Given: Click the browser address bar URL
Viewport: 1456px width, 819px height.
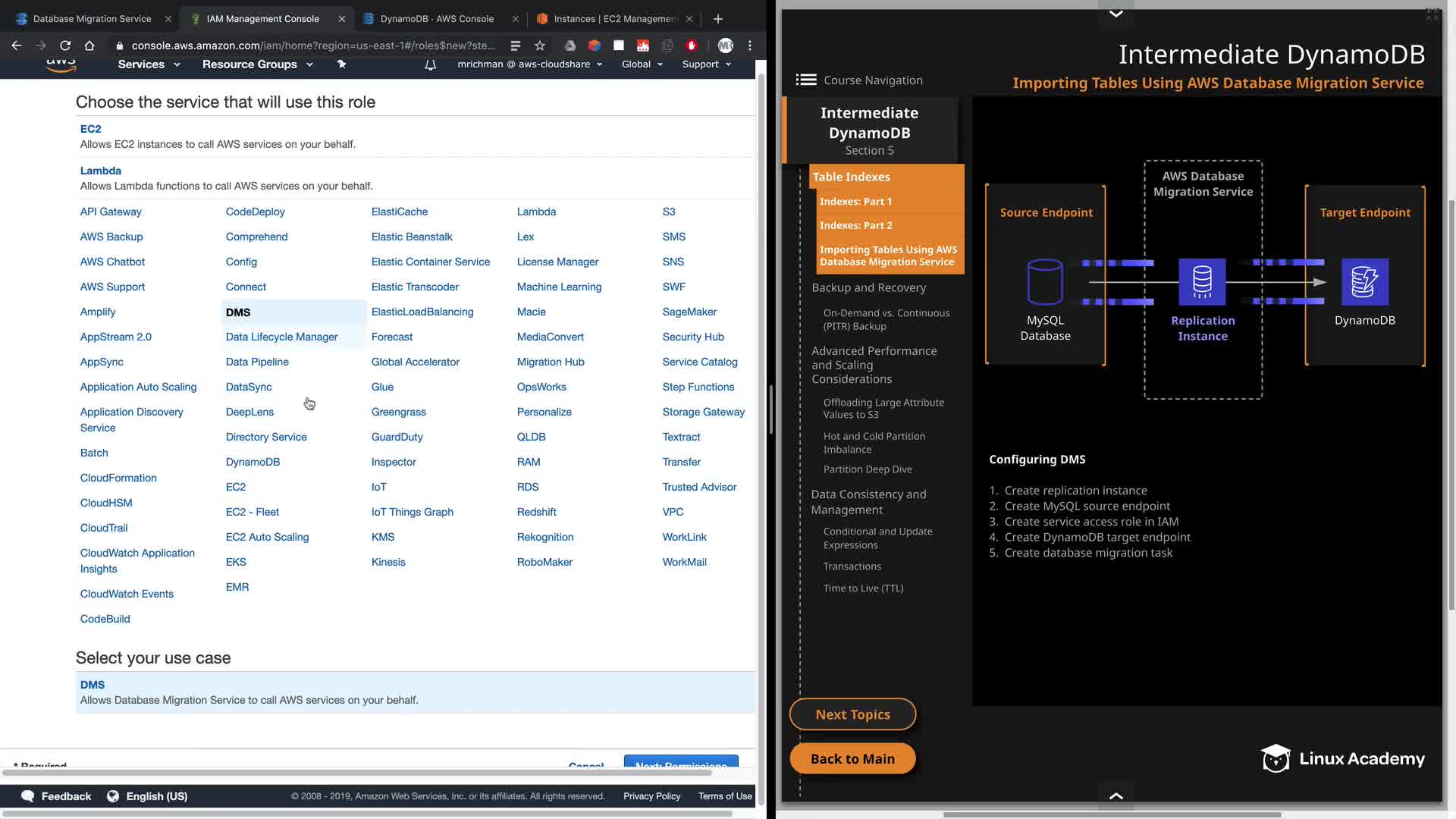Looking at the screenshot, I should pyautogui.click(x=312, y=45).
